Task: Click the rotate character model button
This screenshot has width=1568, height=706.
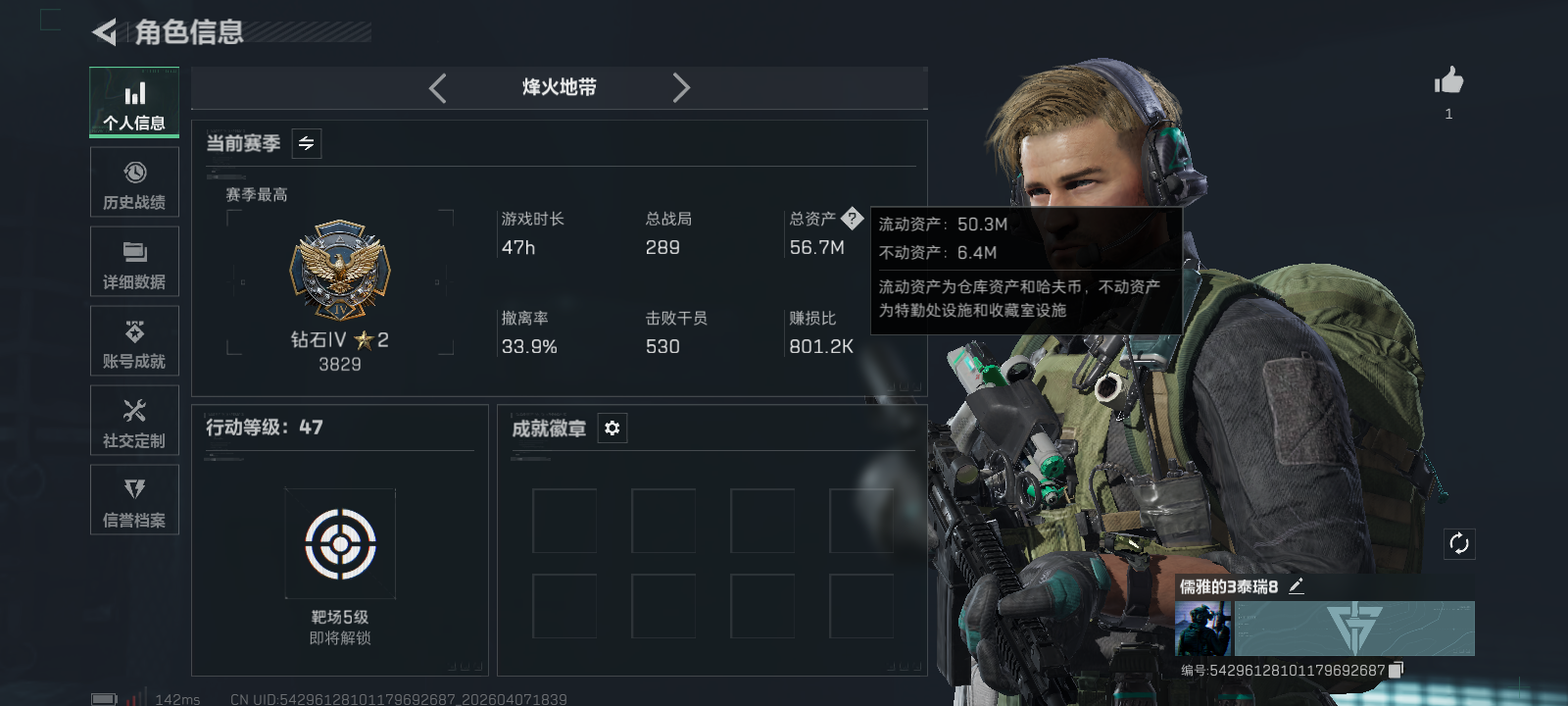Action: pyautogui.click(x=1459, y=543)
